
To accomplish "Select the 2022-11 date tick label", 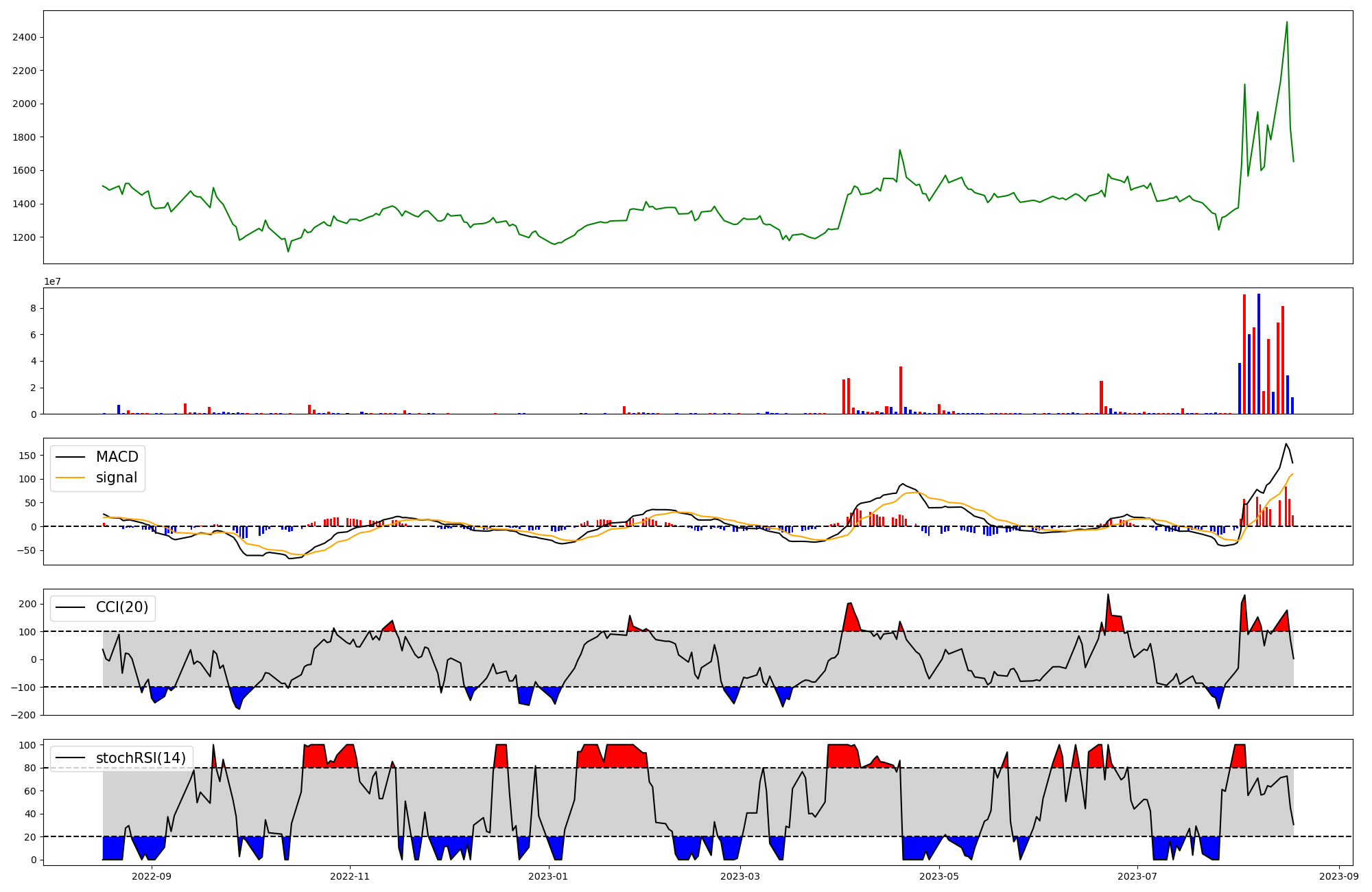I will point(350,876).
